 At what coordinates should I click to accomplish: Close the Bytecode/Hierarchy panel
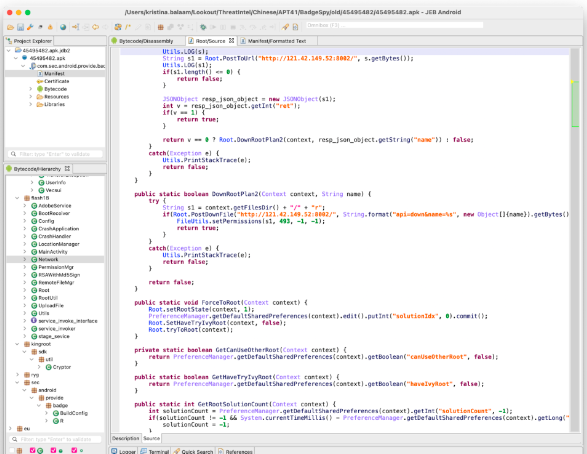[67, 168]
